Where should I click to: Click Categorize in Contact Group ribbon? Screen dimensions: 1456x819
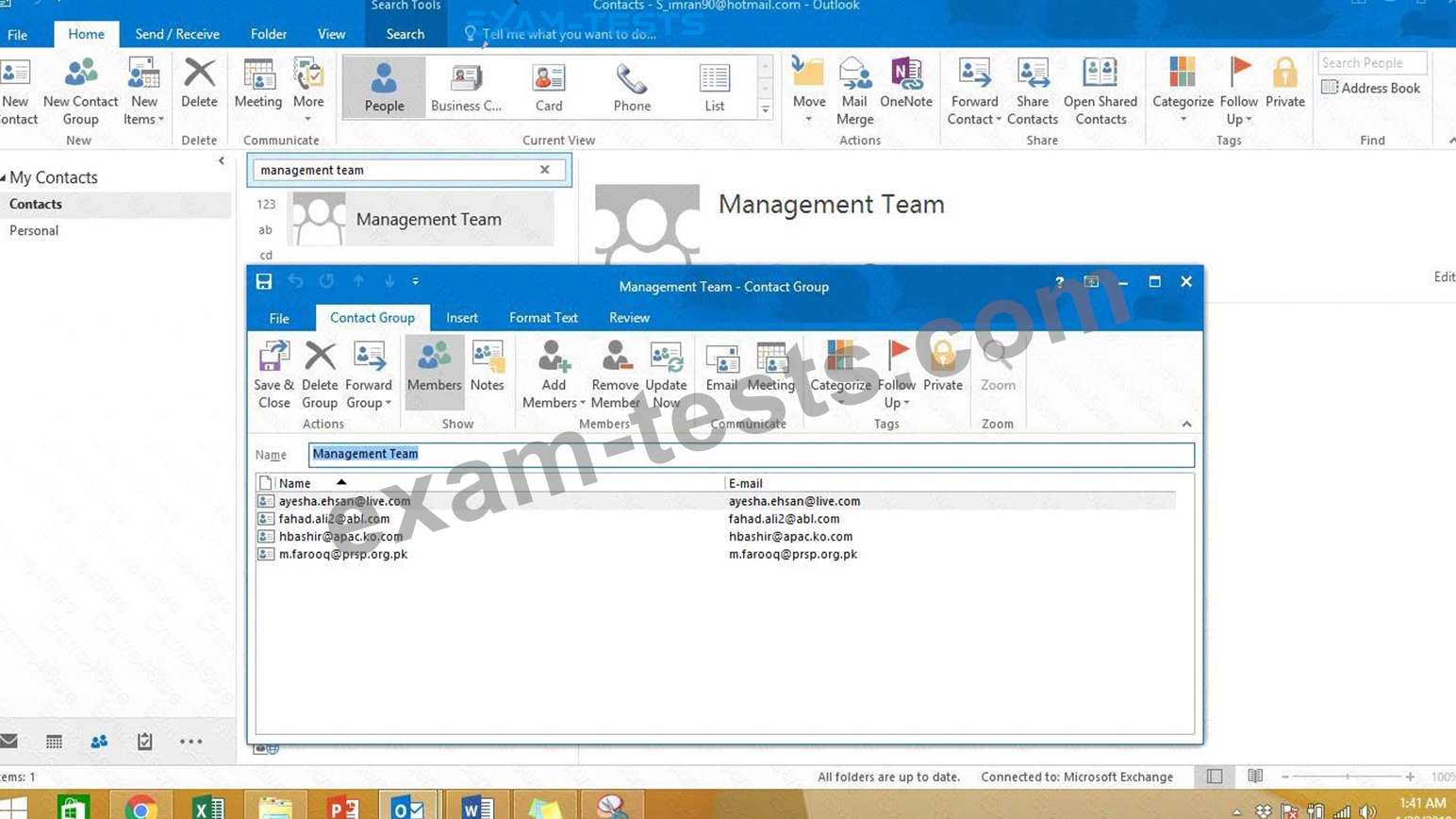(840, 371)
